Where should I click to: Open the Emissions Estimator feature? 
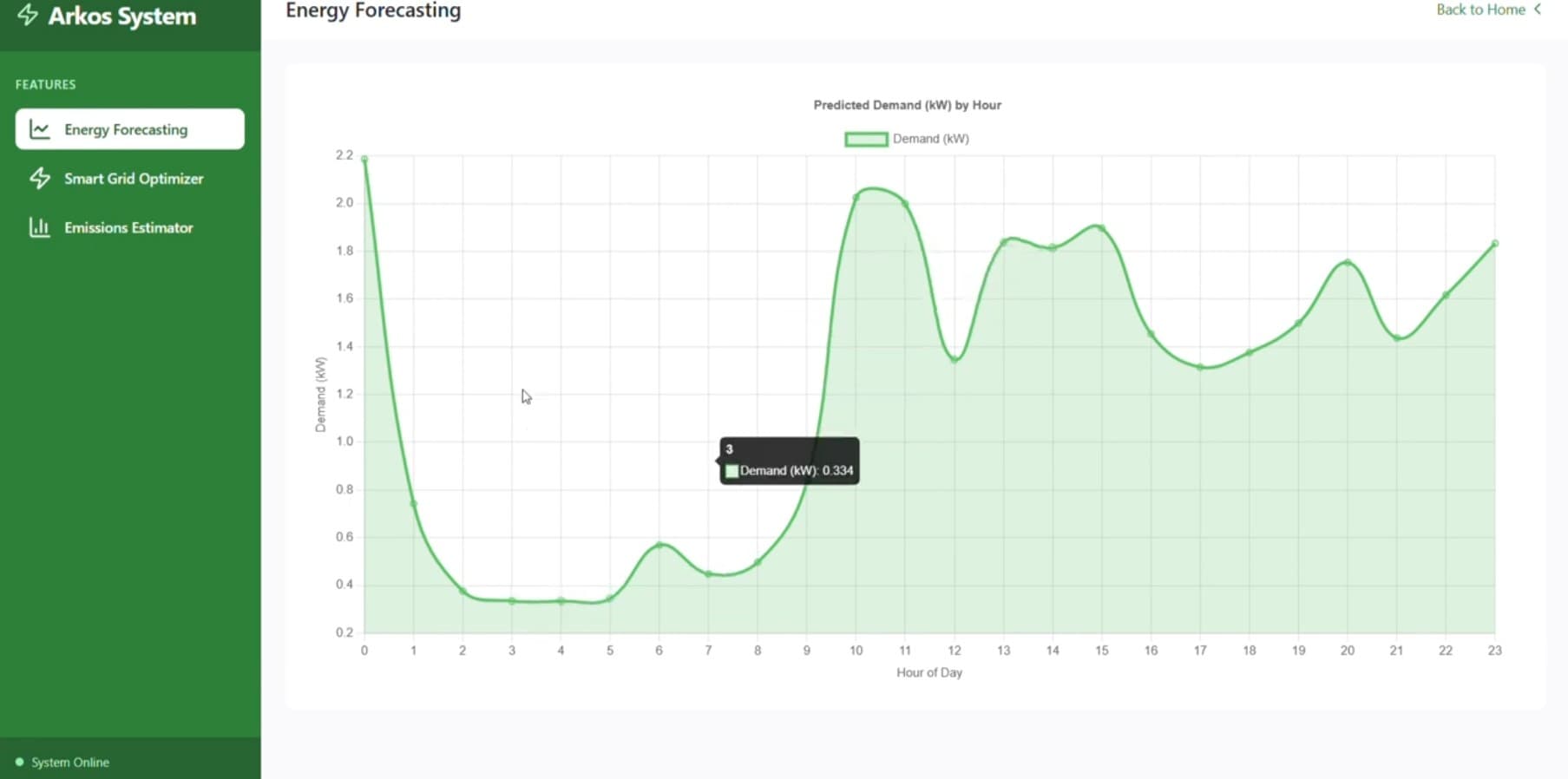(128, 227)
